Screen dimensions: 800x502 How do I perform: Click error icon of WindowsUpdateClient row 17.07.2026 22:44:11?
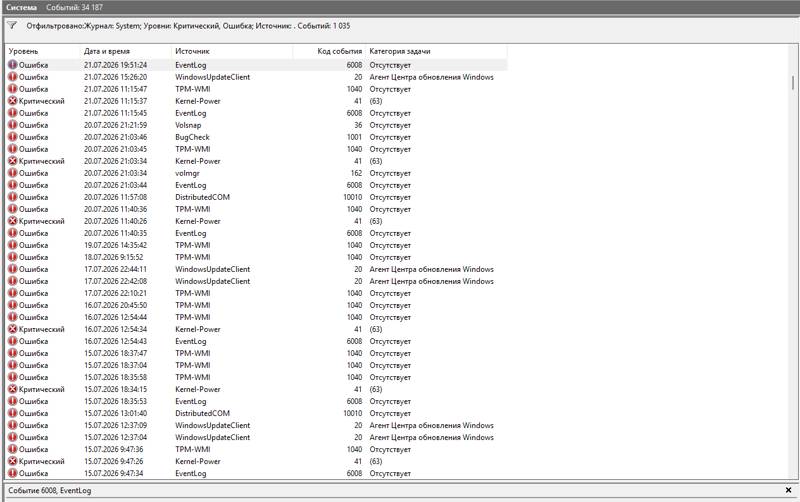(13, 269)
